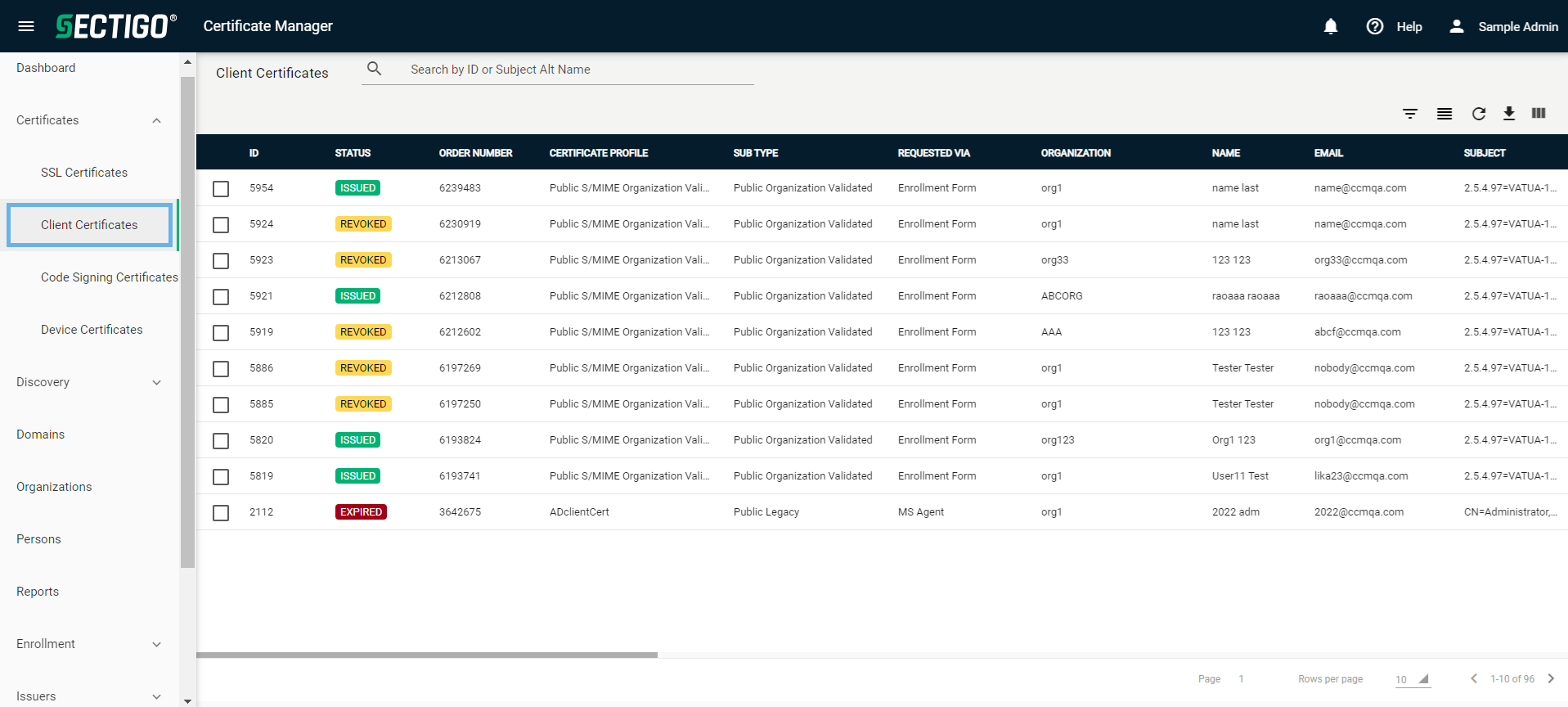Collapse the Certificates sidebar section
The image size is (1568, 707).
point(156,120)
